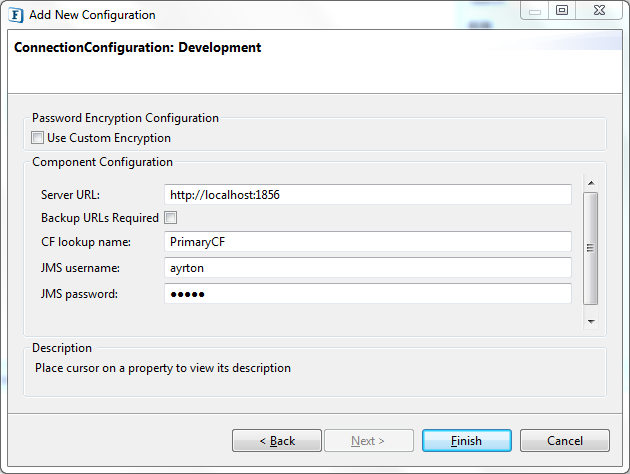Focus the CF lookup name field
This screenshot has width=630, height=474.
tap(368, 242)
